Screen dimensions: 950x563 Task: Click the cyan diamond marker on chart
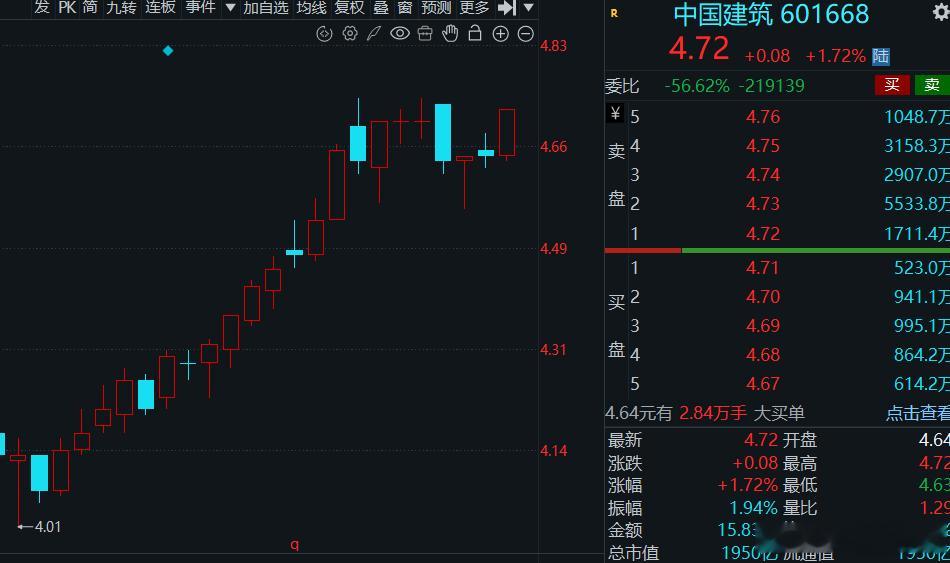coord(168,51)
